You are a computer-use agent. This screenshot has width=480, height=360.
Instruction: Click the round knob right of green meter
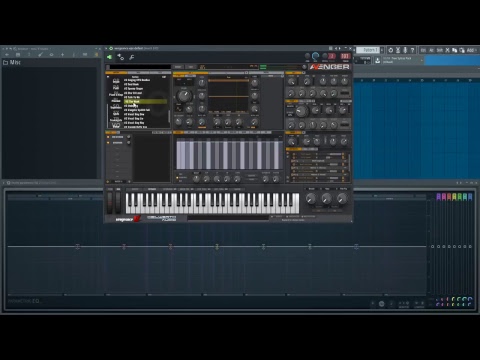304,67
